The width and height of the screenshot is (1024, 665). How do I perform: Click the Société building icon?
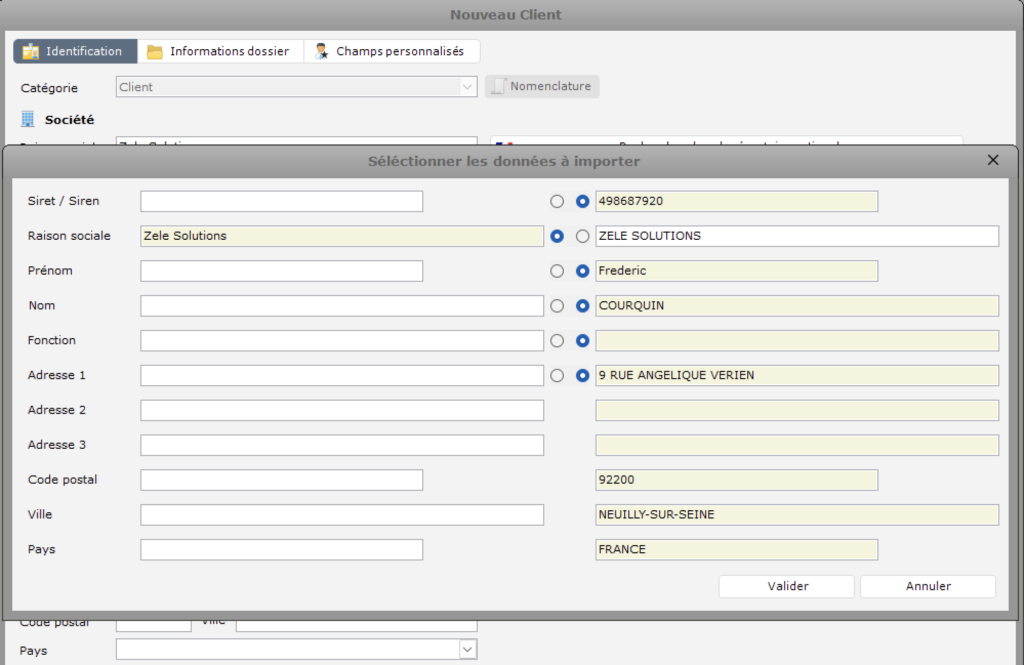[28, 120]
